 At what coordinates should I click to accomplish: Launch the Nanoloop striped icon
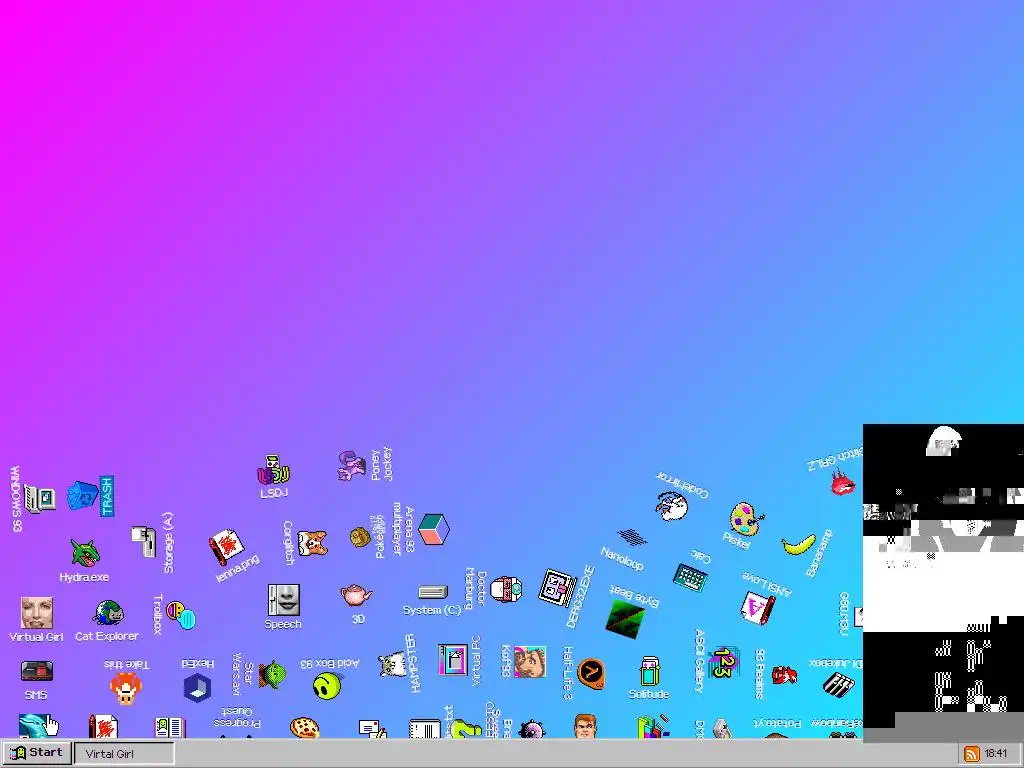pyautogui.click(x=632, y=537)
